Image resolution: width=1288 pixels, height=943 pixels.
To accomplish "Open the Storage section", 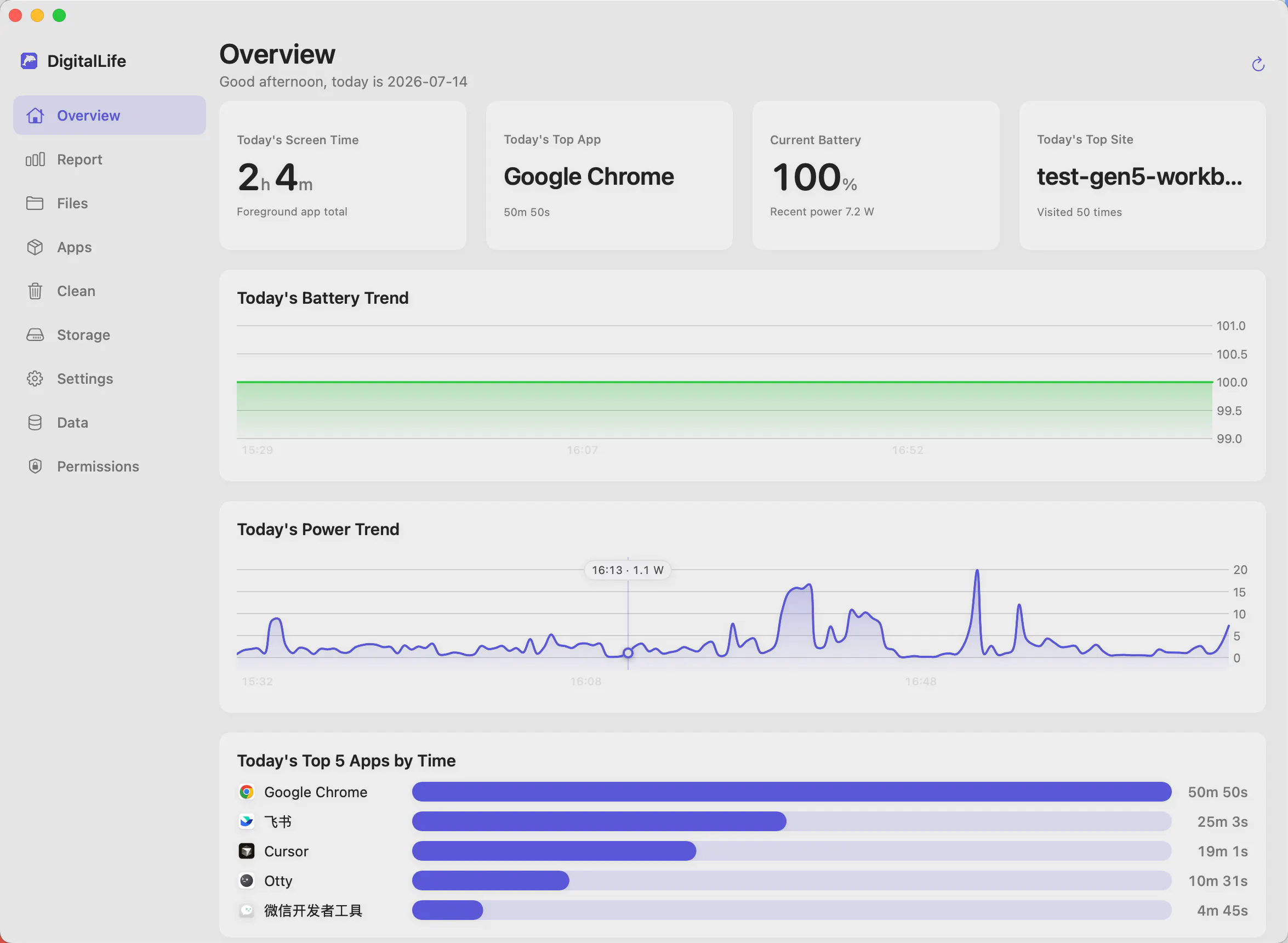I will click(83, 335).
